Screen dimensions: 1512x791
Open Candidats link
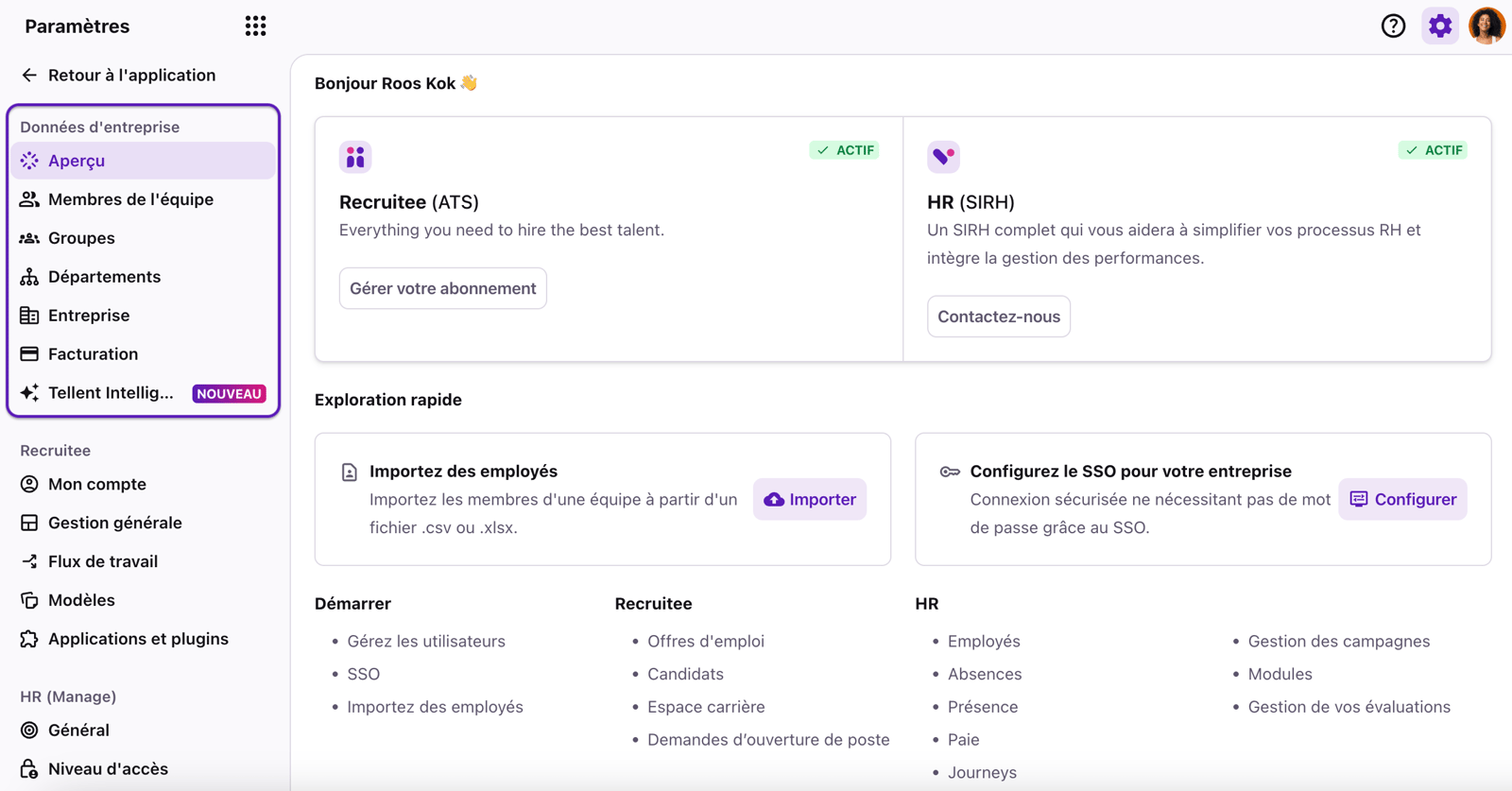pyautogui.click(x=685, y=674)
